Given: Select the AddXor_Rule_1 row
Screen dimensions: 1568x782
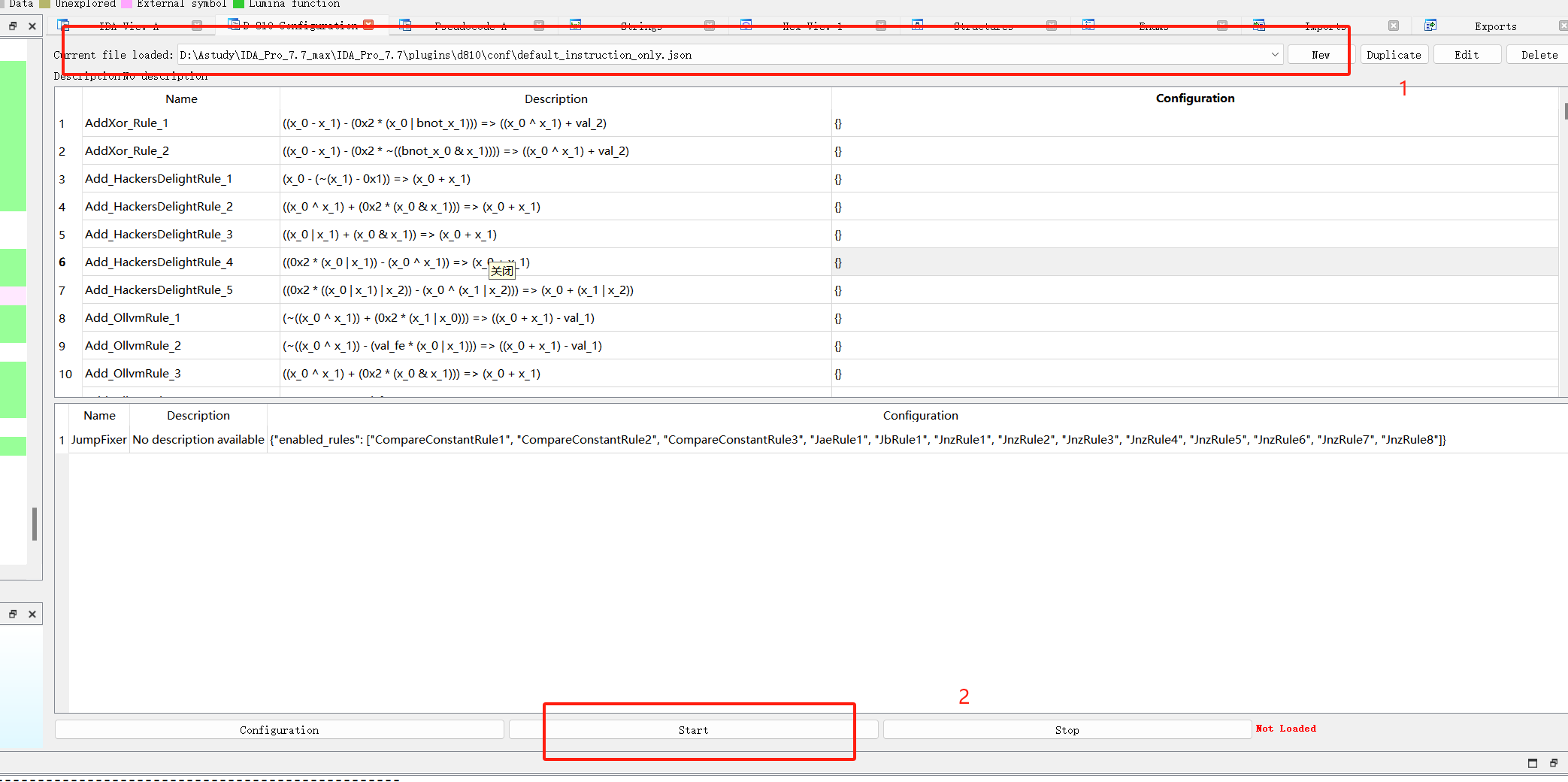Looking at the screenshot, I should (806, 123).
